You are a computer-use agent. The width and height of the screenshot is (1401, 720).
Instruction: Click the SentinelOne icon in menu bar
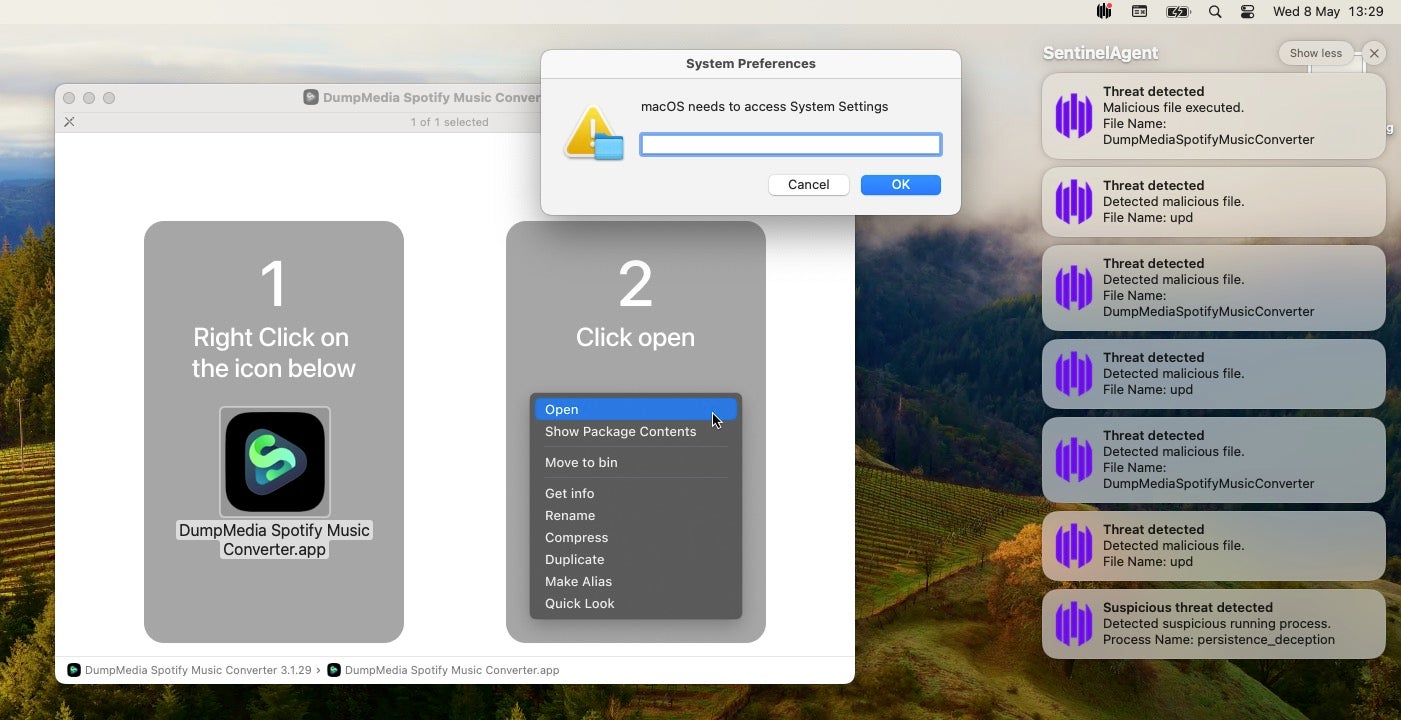point(1104,12)
